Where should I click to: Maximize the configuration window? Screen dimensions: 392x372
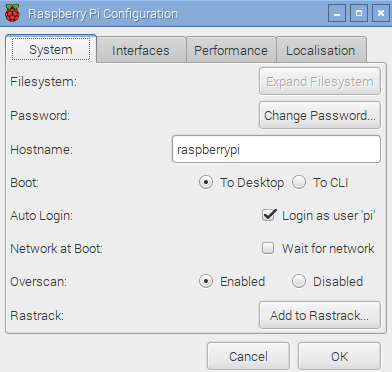359,13
